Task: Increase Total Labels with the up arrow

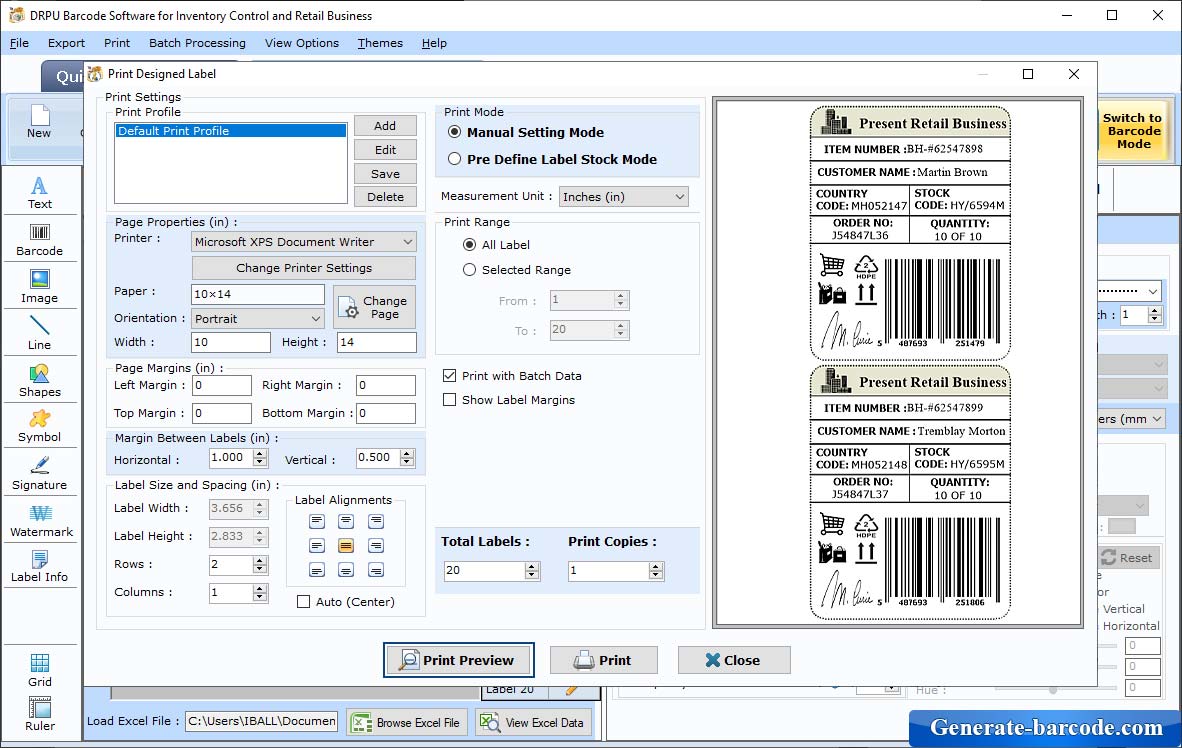Action: [532, 566]
